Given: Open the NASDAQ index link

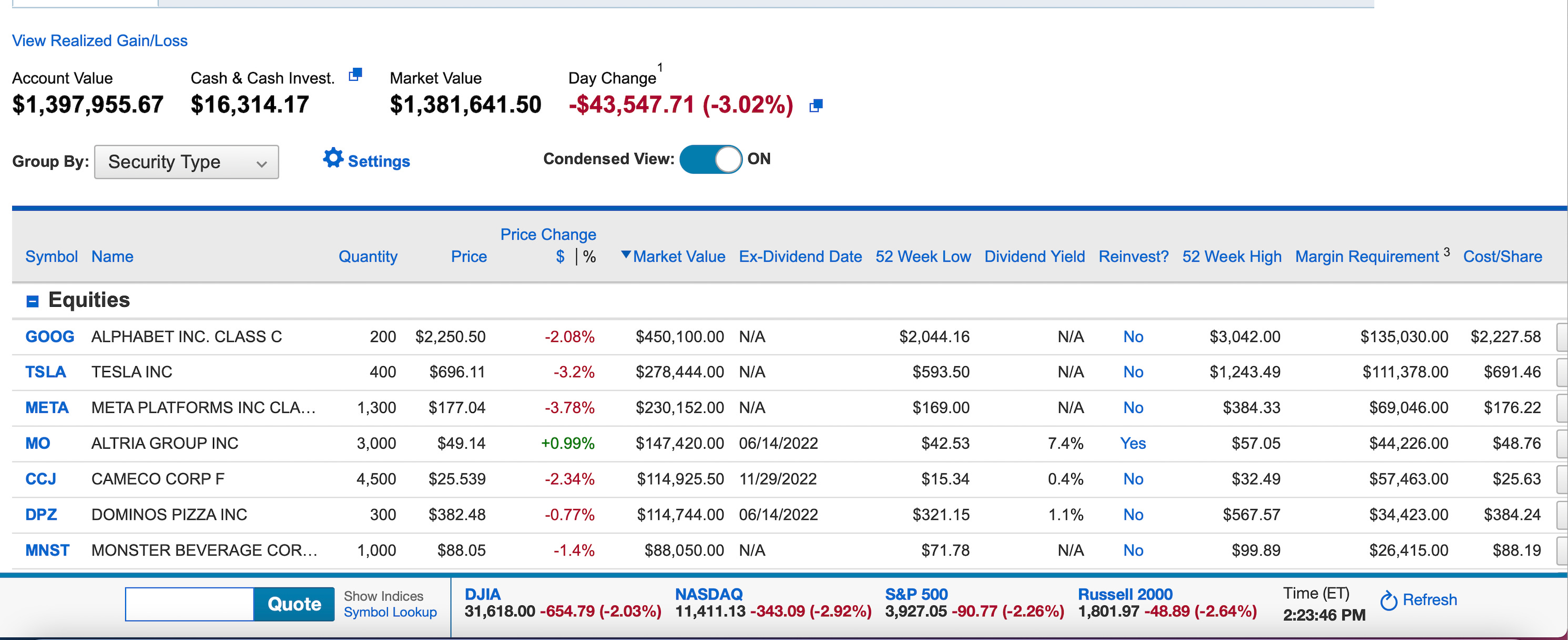Looking at the screenshot, I should coord(708,594).
